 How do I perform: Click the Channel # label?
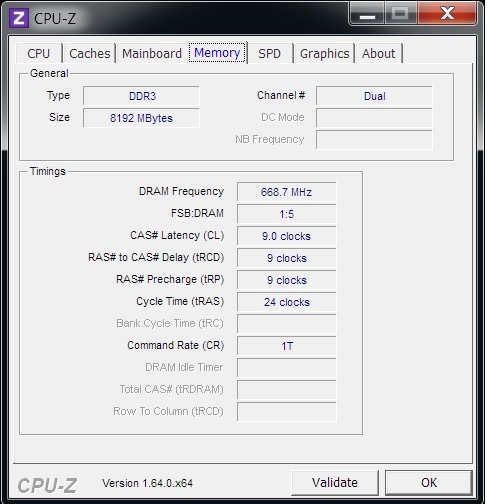coord(281,95)
